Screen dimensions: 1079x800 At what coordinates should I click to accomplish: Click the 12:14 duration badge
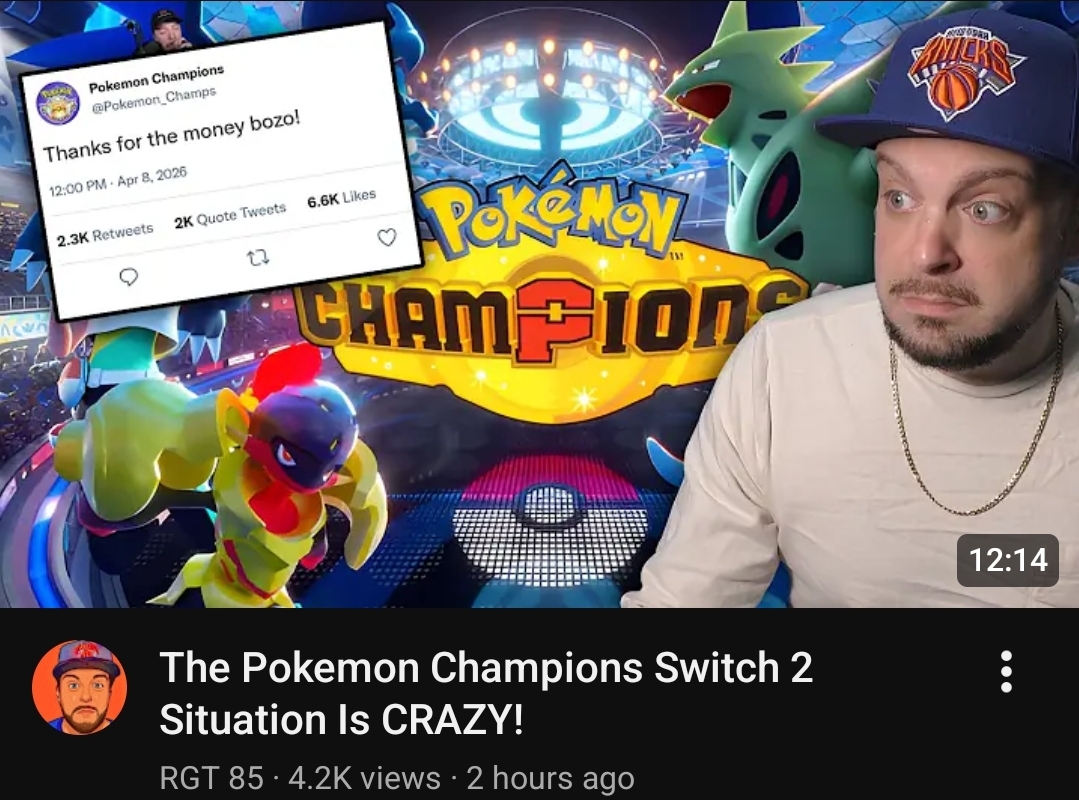click(x=1008, y=560)
